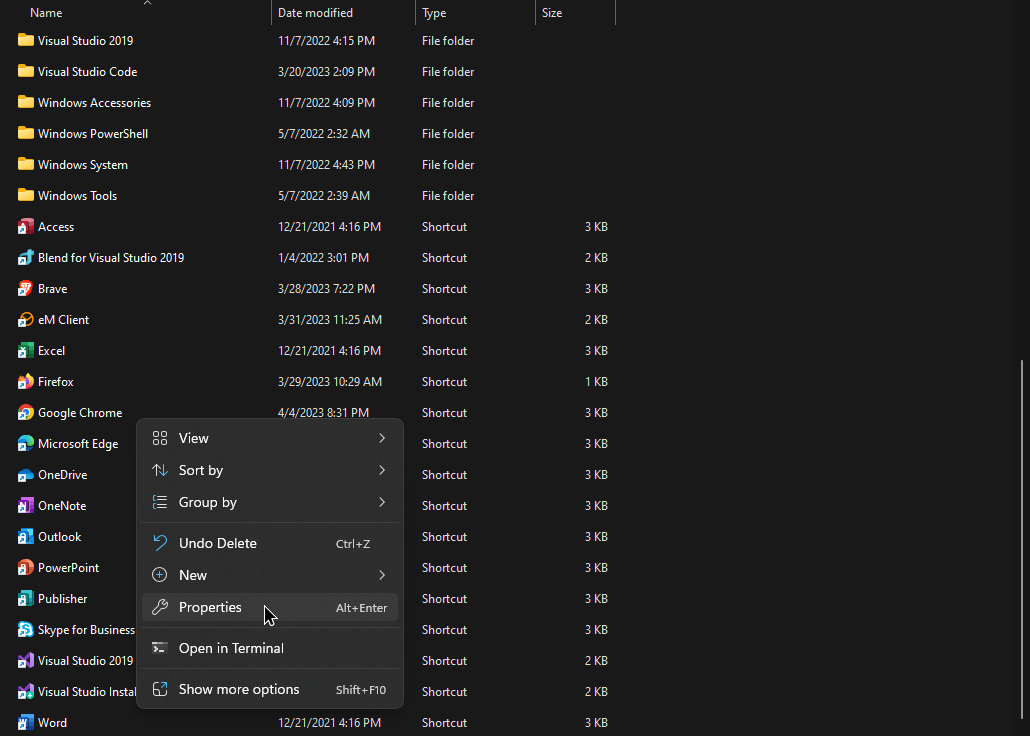
Task: Select the Skype for Business shortcut icon
Action: tap(26, 629)
